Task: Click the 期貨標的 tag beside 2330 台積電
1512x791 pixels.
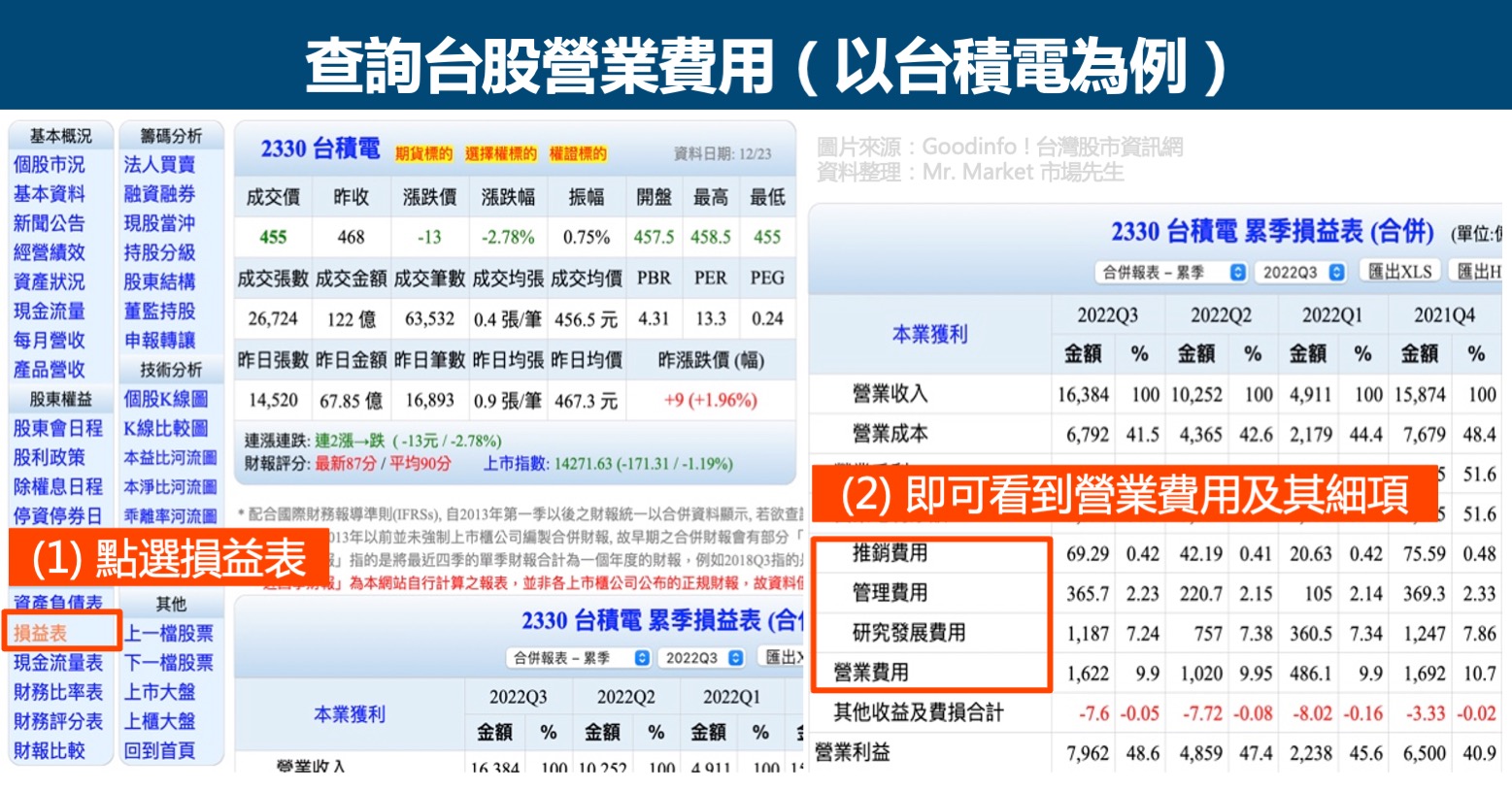Action: pyautogui.click(x=423, y=153)
